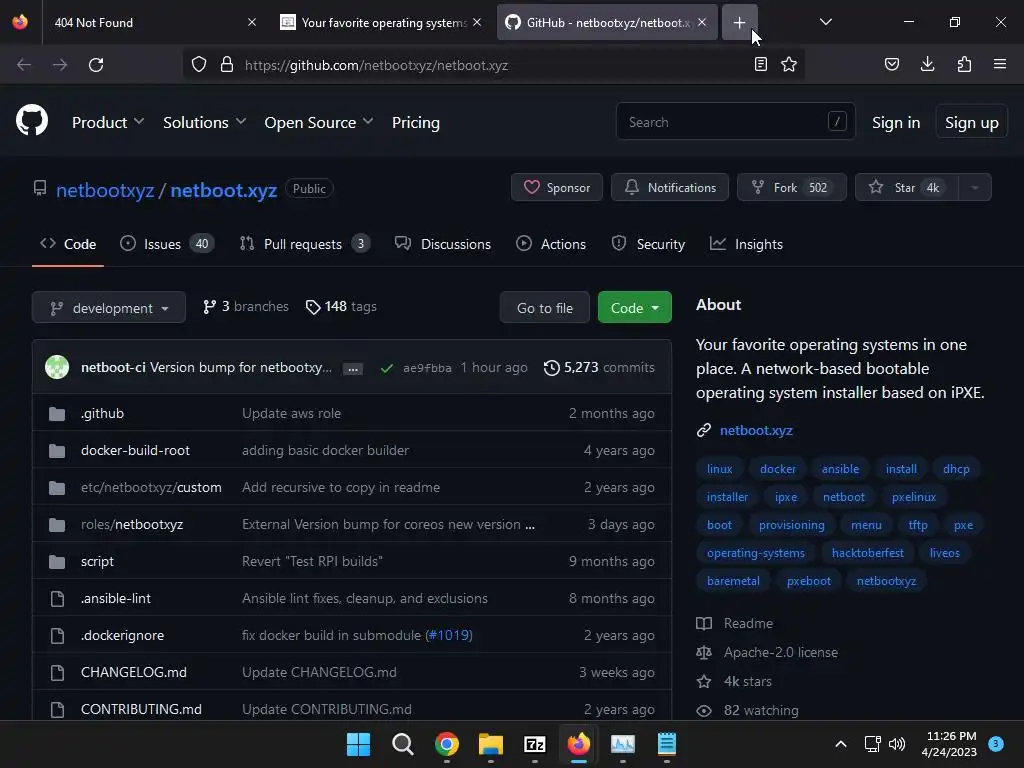Open the netboot.xyz website link
This screenshot has width=1024, height=768.
[756, 430]
